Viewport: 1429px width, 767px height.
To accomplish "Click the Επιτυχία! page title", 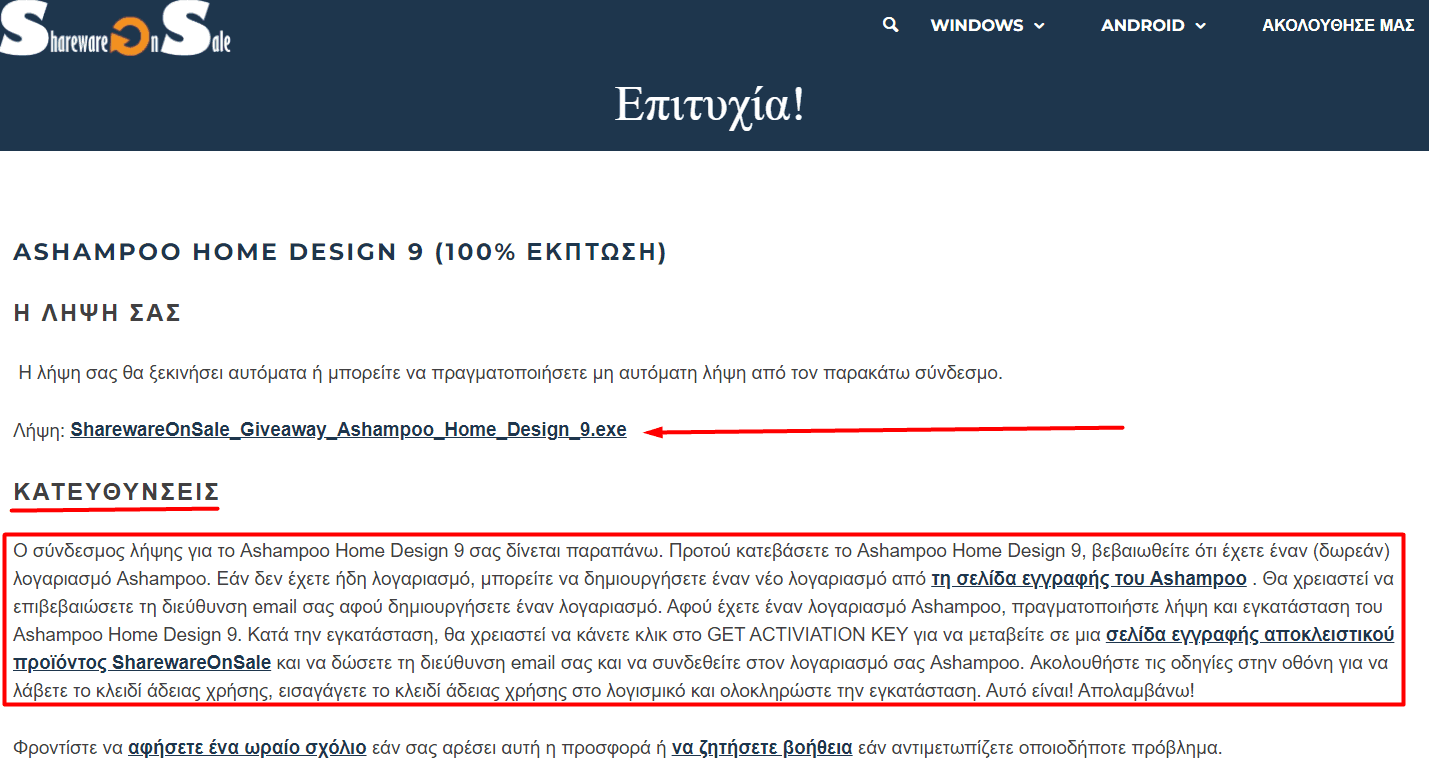I will click(x=710, y=104).
